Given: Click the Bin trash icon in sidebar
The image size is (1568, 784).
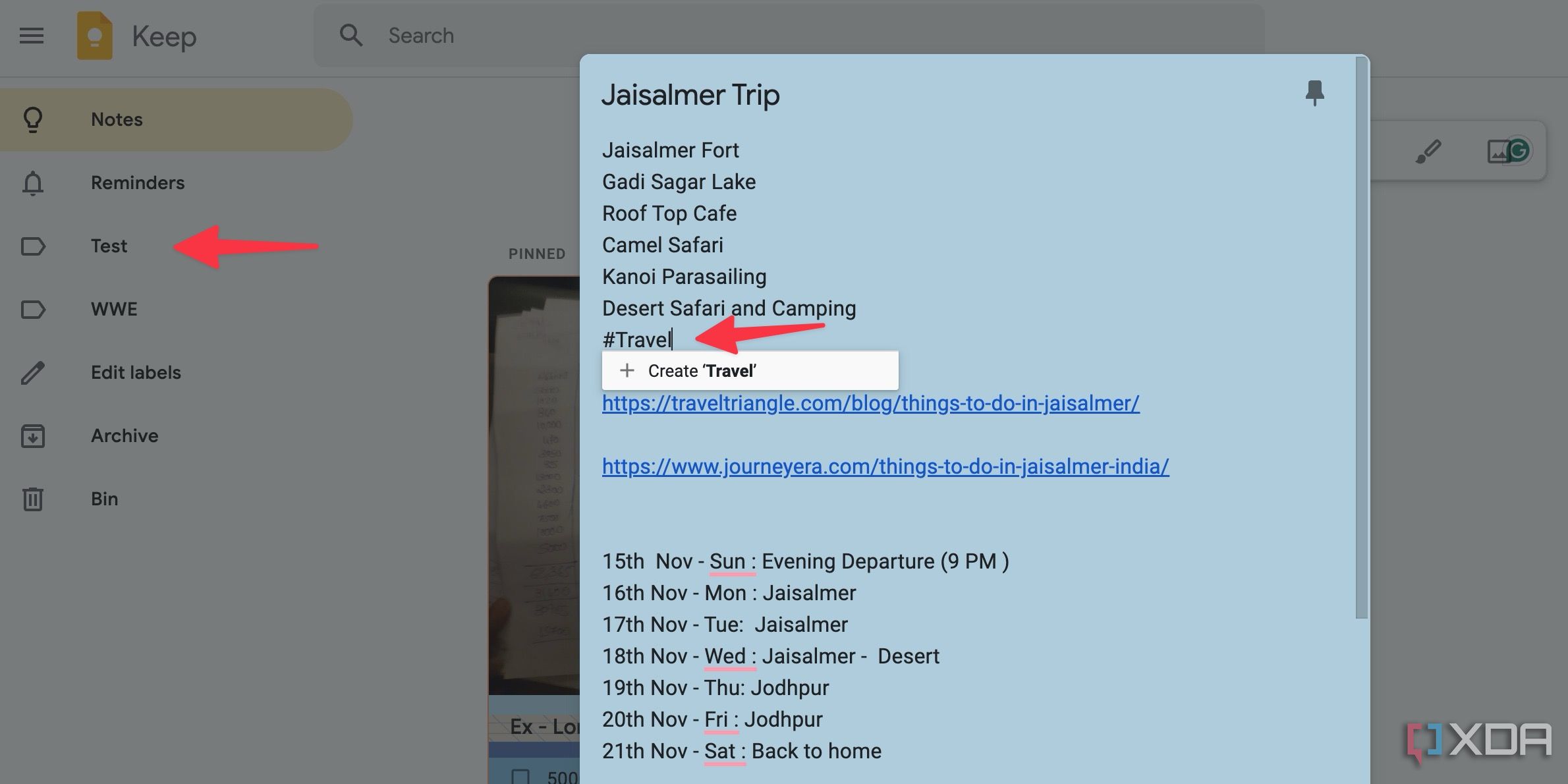Looking at the screenshot, I should tap(33, 497).
